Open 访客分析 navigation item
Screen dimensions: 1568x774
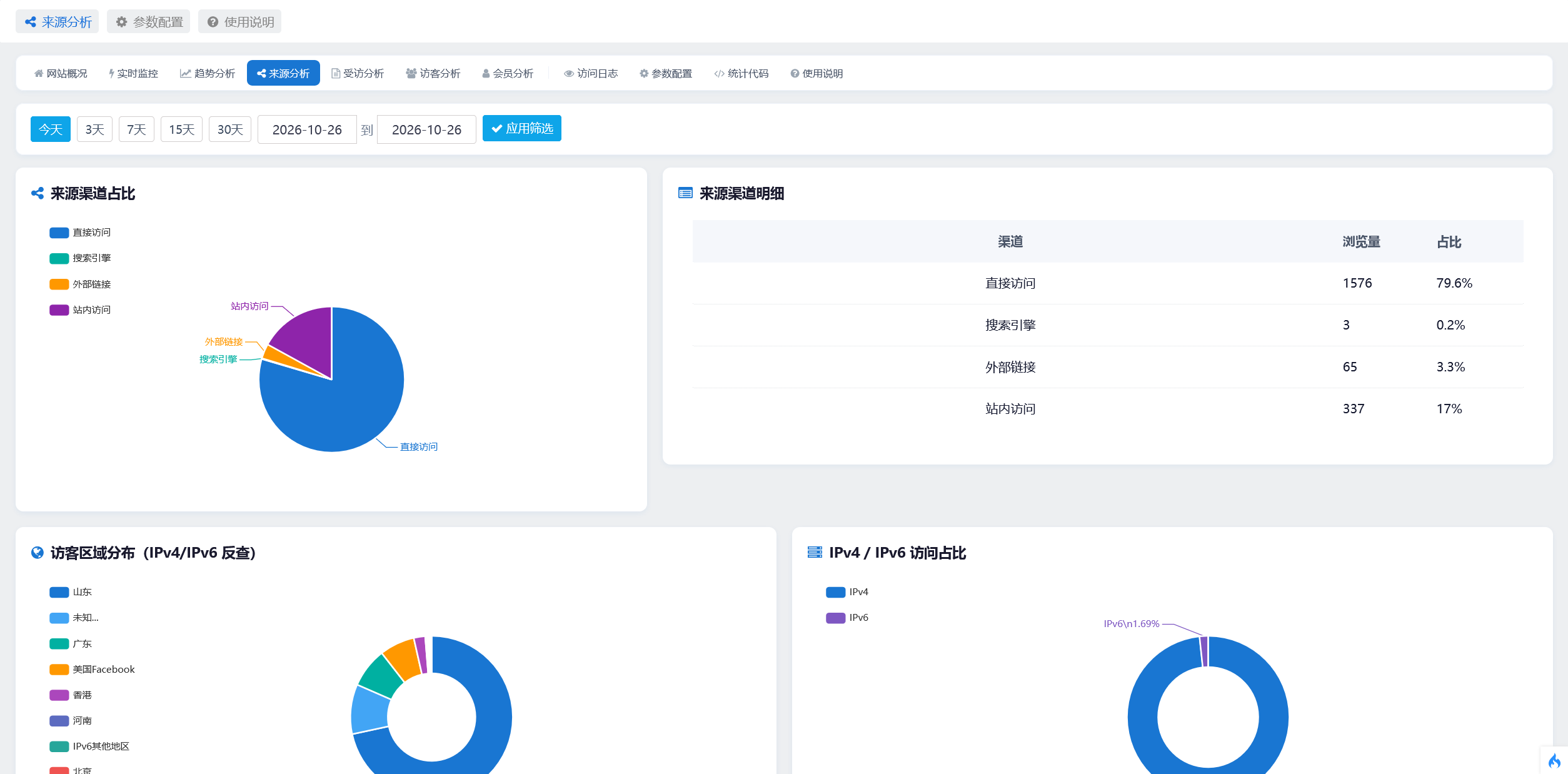pos(433,73)
